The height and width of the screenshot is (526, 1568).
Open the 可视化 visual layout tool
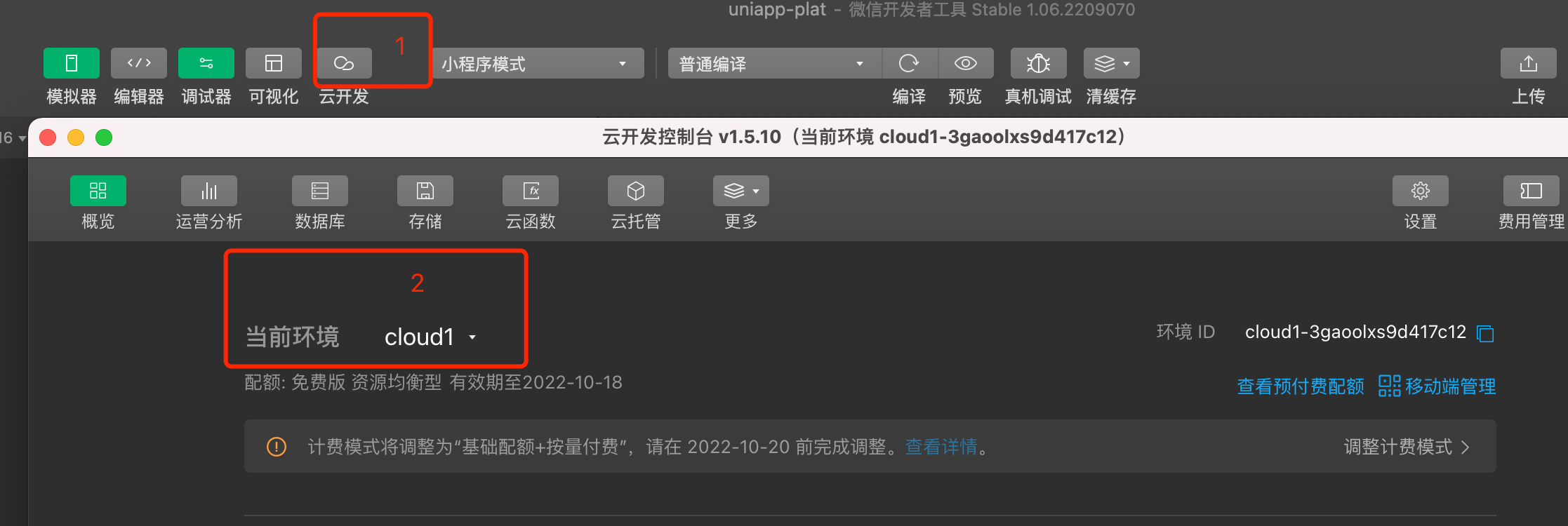coord(274,63)
